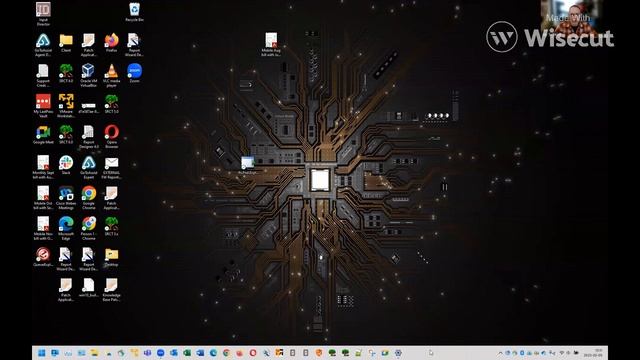Open Opera from the taskbar
640x360 pixels.
pyautogui.click(x=253, y=353)
